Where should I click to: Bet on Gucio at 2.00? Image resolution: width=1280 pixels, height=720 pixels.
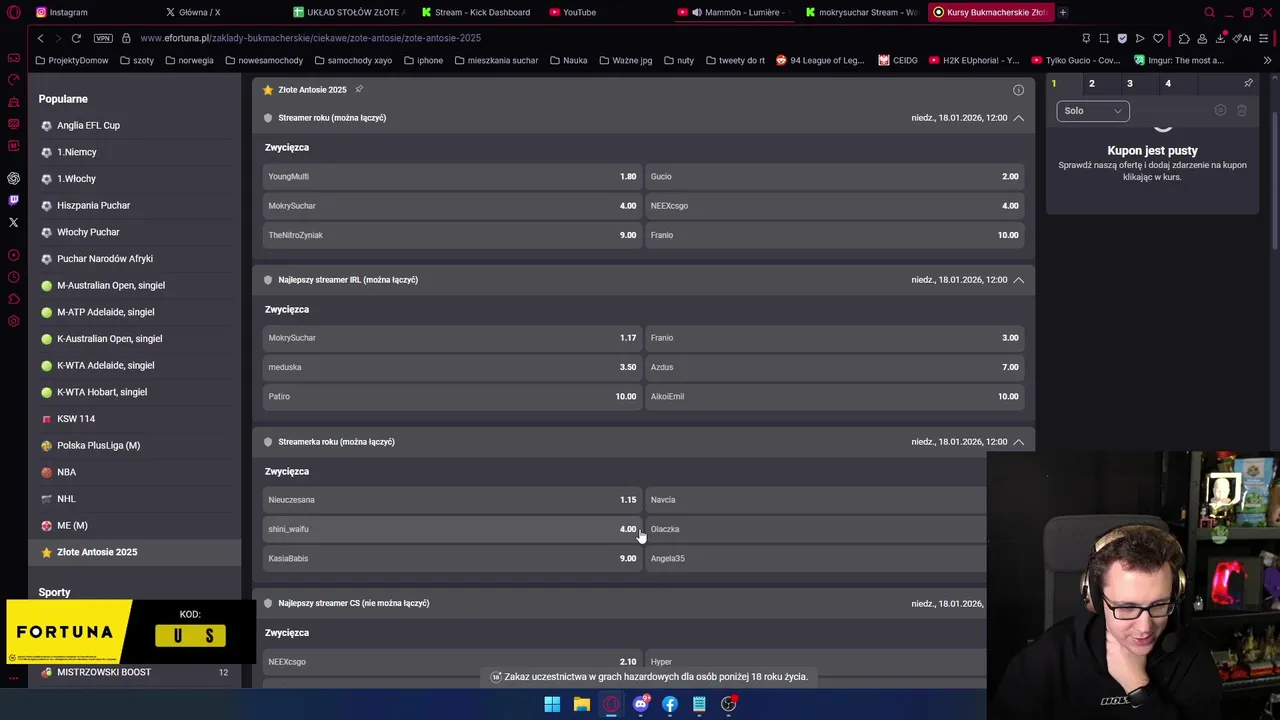pyautogui.click(x=834, y=176)
